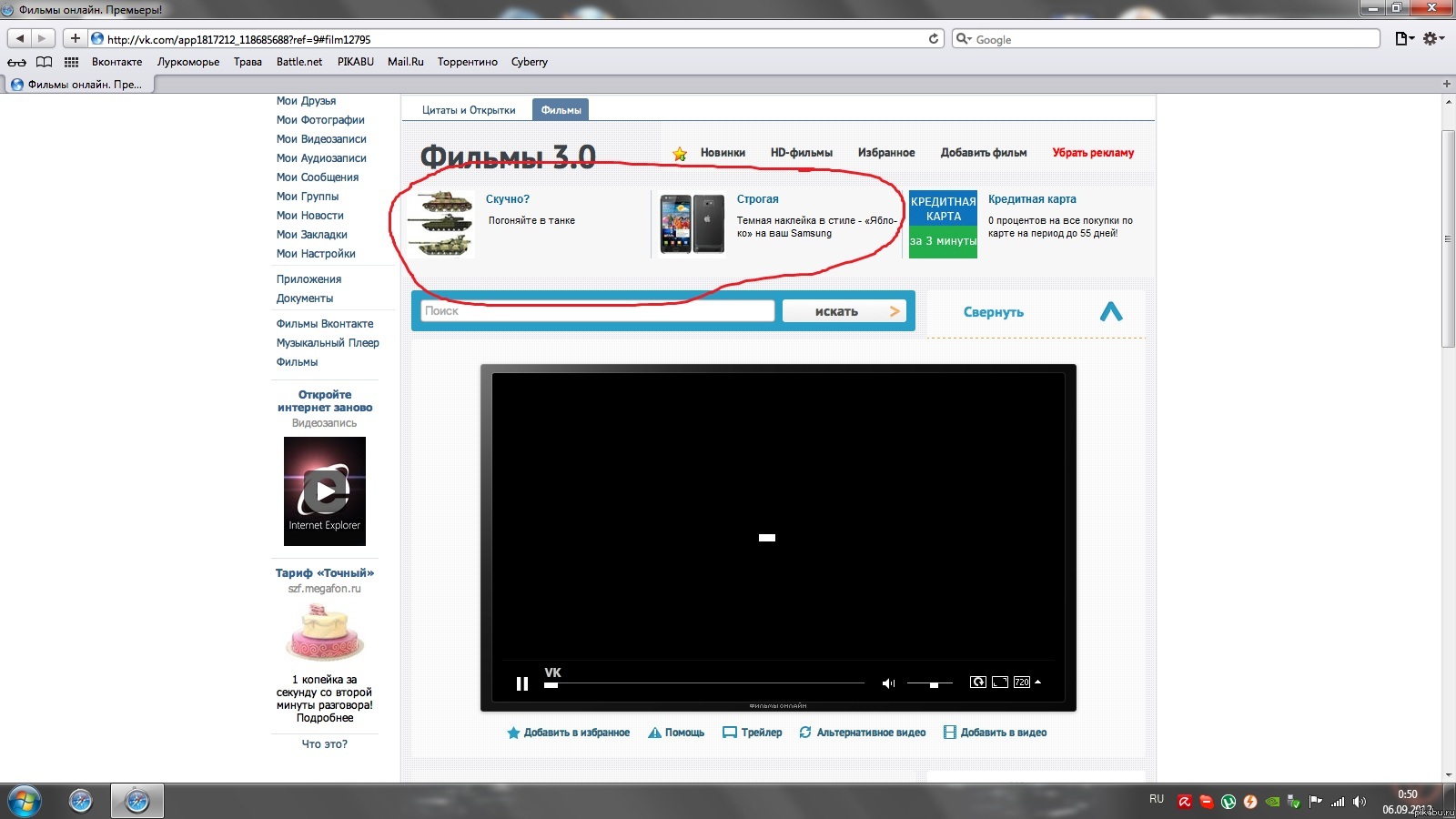Viewport: 1456px width, 819px height.
Task: Toggle fullscreen mode in the video player
Action: [1000, 682]
